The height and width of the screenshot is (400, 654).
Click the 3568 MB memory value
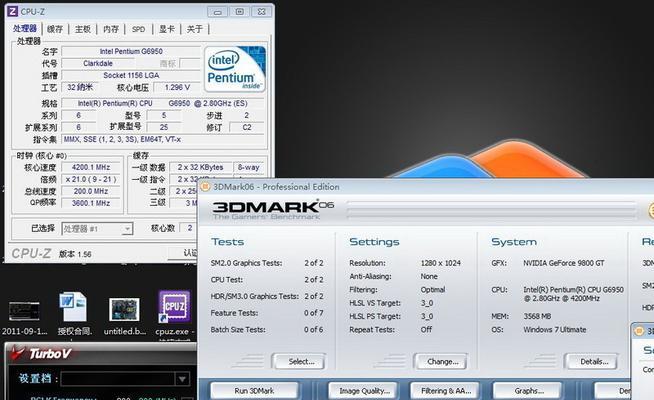coord(537,316)
